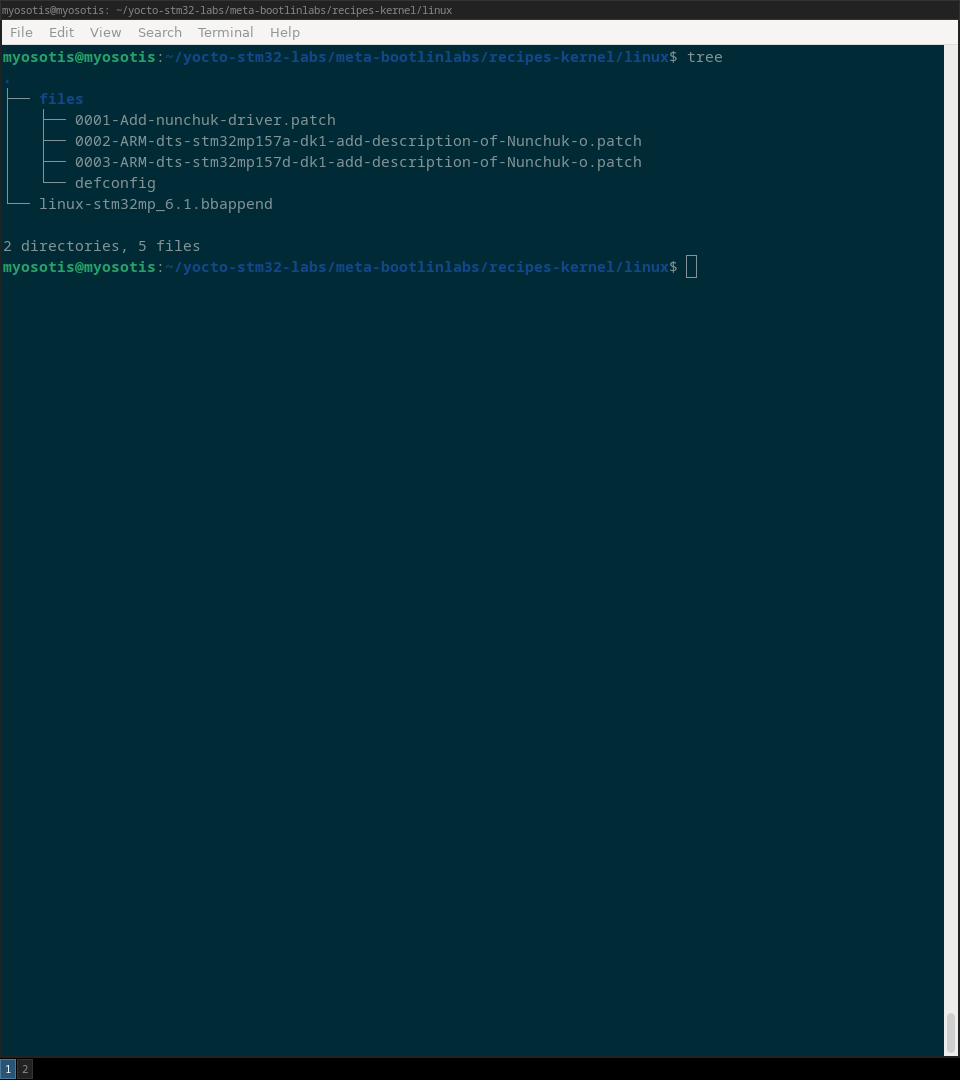Open the Help menu
960x1080 pixels.
point(285,32)
